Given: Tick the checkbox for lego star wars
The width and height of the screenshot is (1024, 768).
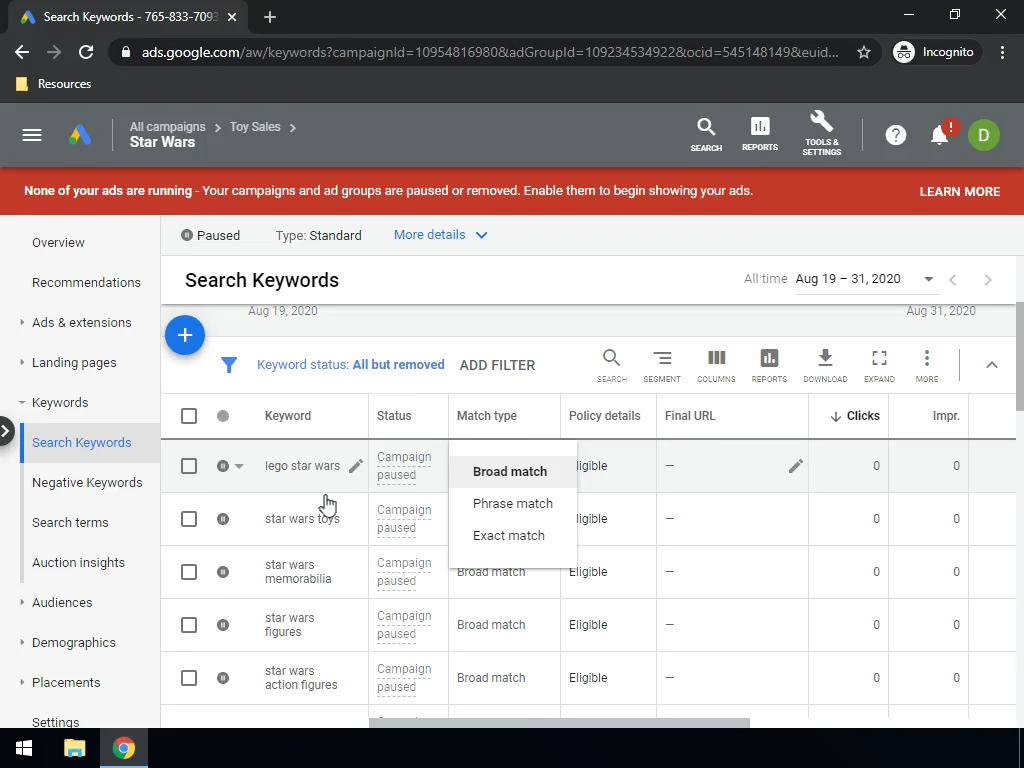Looking at the screenshot, I should pos(189,466).
